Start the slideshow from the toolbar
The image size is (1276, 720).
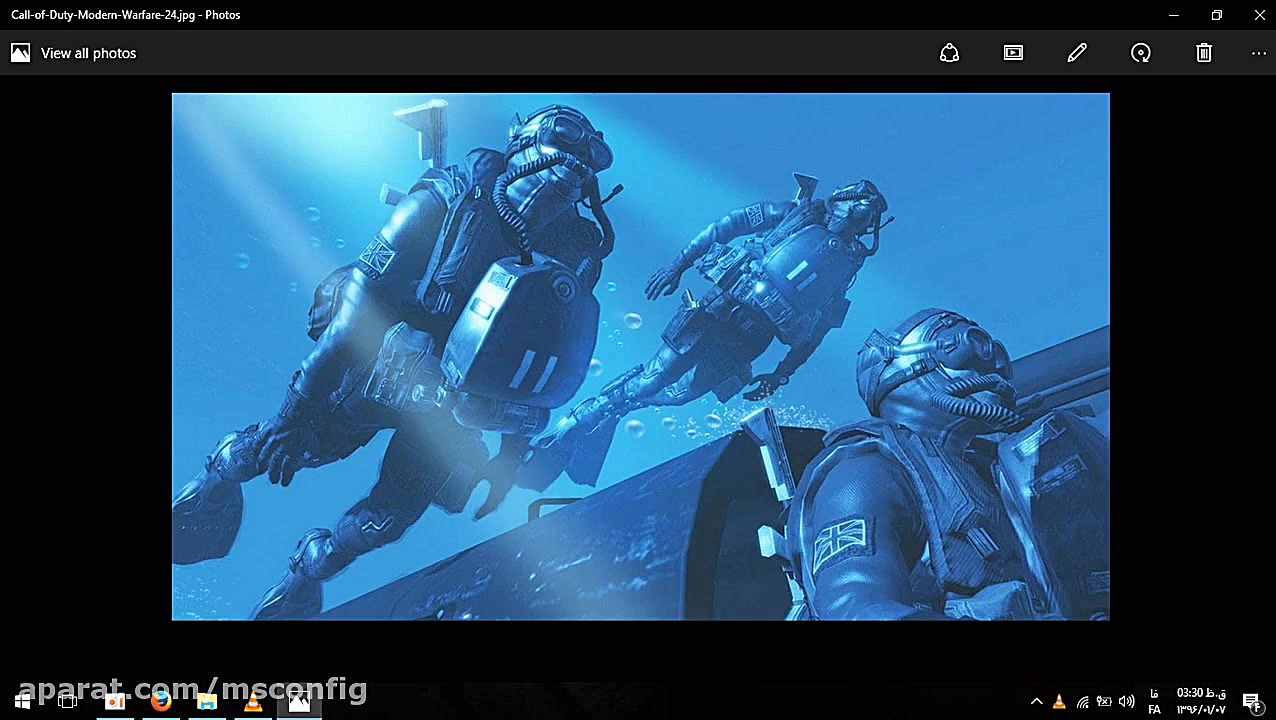[1013, 53]
